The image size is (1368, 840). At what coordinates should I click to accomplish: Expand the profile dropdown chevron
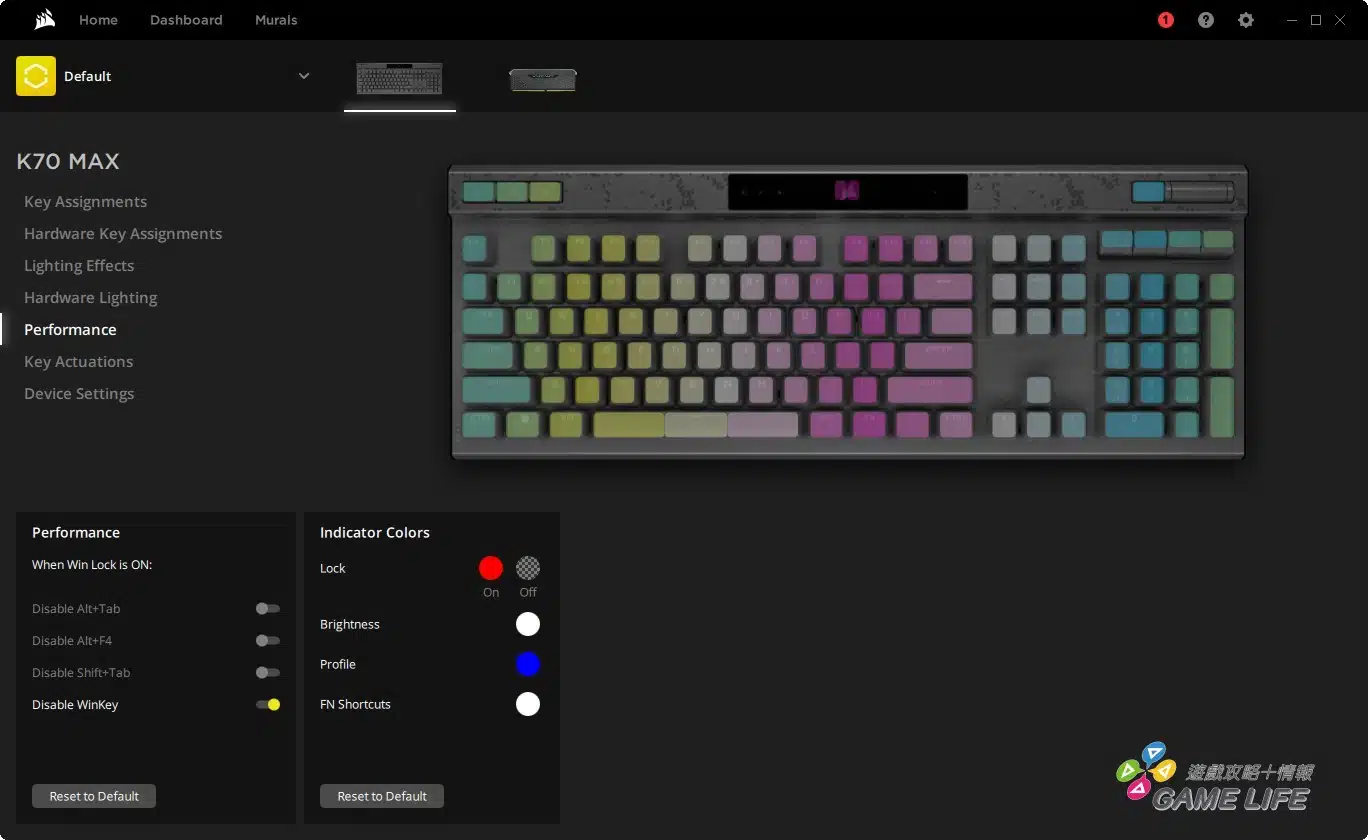tap(304, 76)
